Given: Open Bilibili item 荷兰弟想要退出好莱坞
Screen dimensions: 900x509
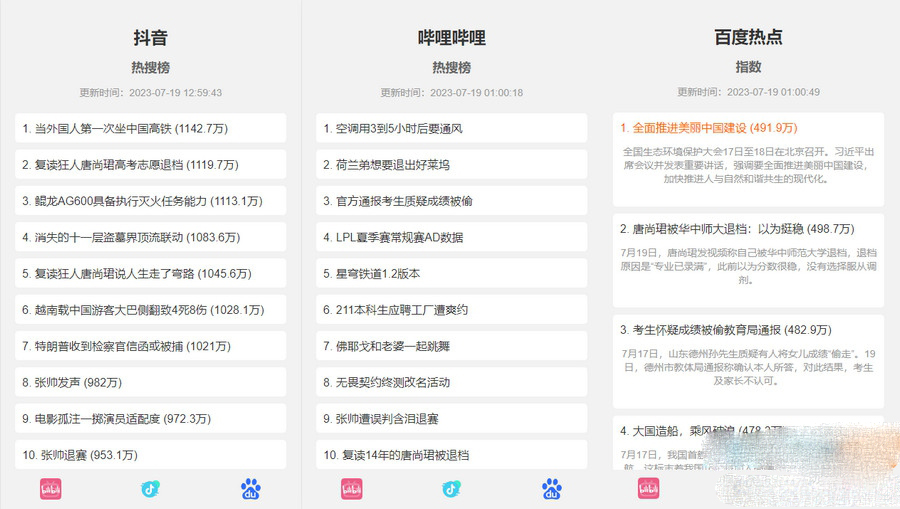Looking at the screenshot, I should (451, 164).
